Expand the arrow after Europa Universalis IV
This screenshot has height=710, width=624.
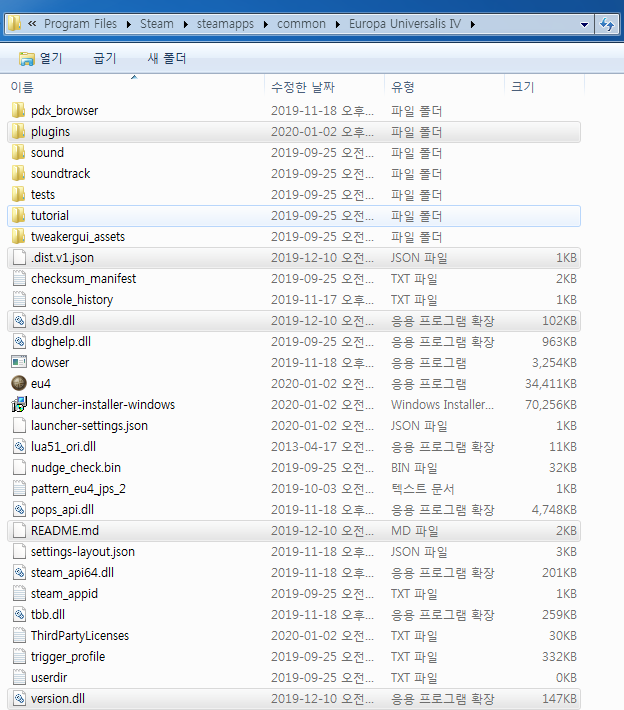[472, 24]
